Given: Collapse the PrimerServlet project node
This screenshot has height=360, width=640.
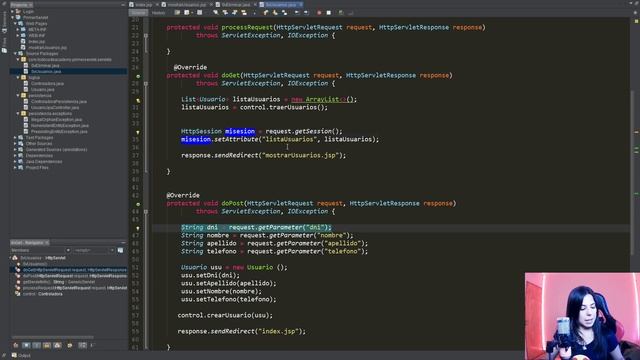Looking at the screenshot, I should (x=13, y=18).
